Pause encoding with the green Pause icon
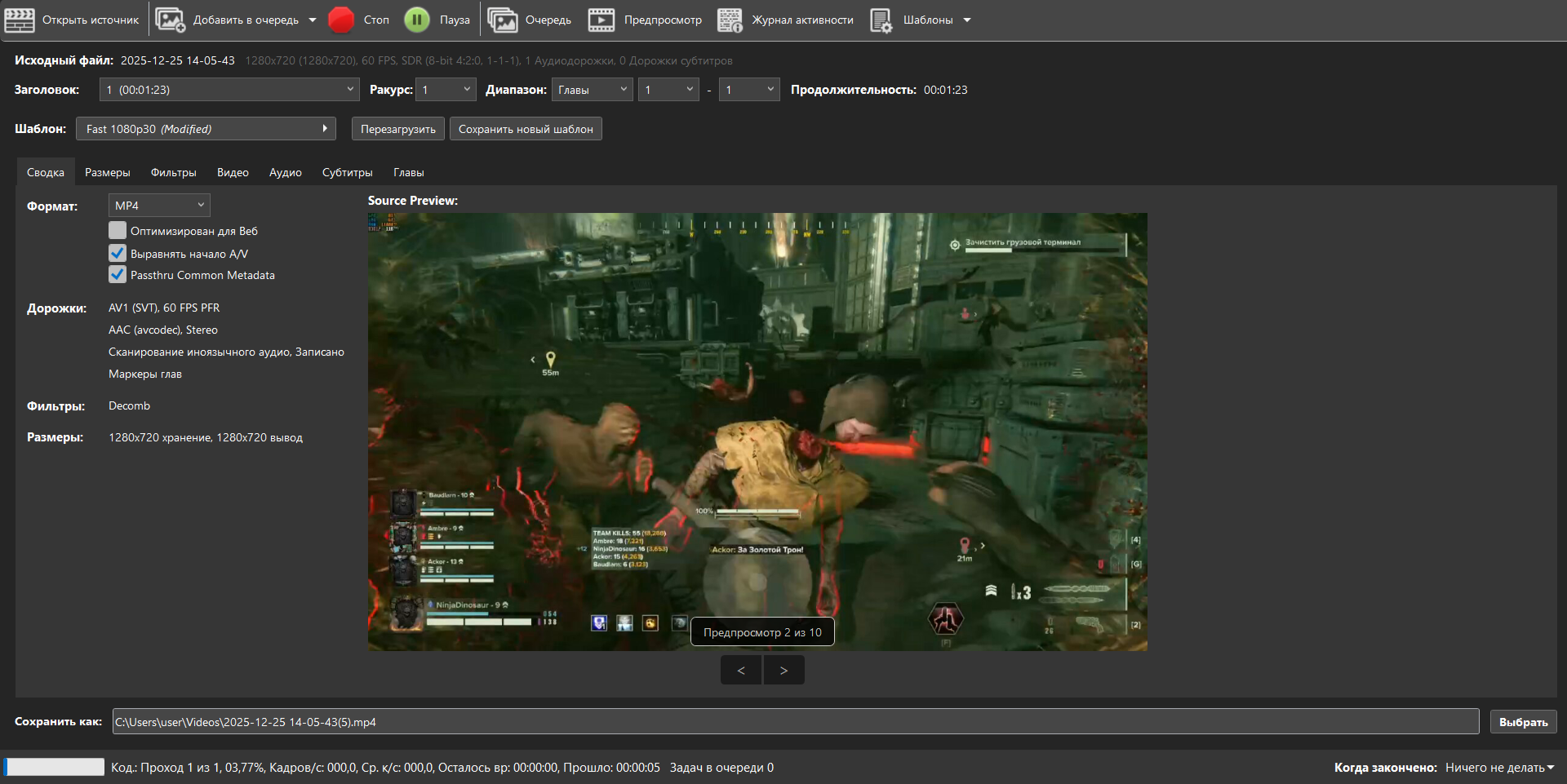Viewport: 1567px width, 784px height. click(x=417, y=20)
